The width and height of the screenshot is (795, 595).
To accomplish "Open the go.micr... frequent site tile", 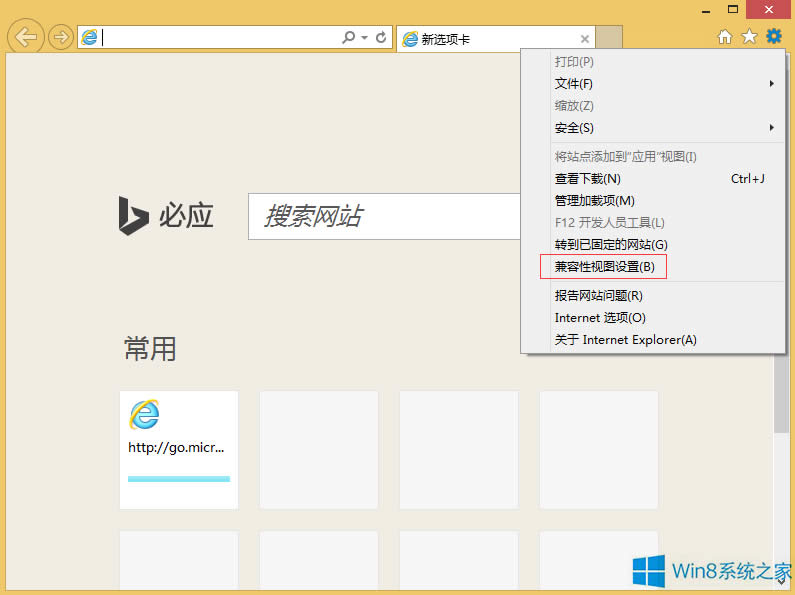I will pos(179,449).
